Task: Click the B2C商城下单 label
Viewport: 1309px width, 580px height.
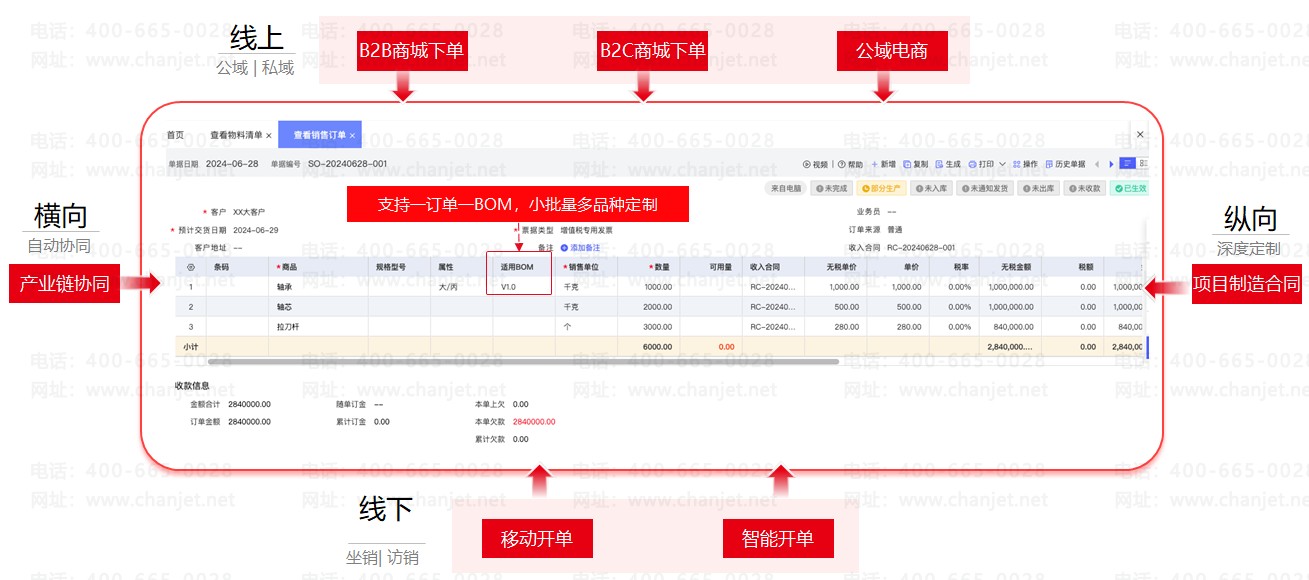Action: tap(652, 51)
